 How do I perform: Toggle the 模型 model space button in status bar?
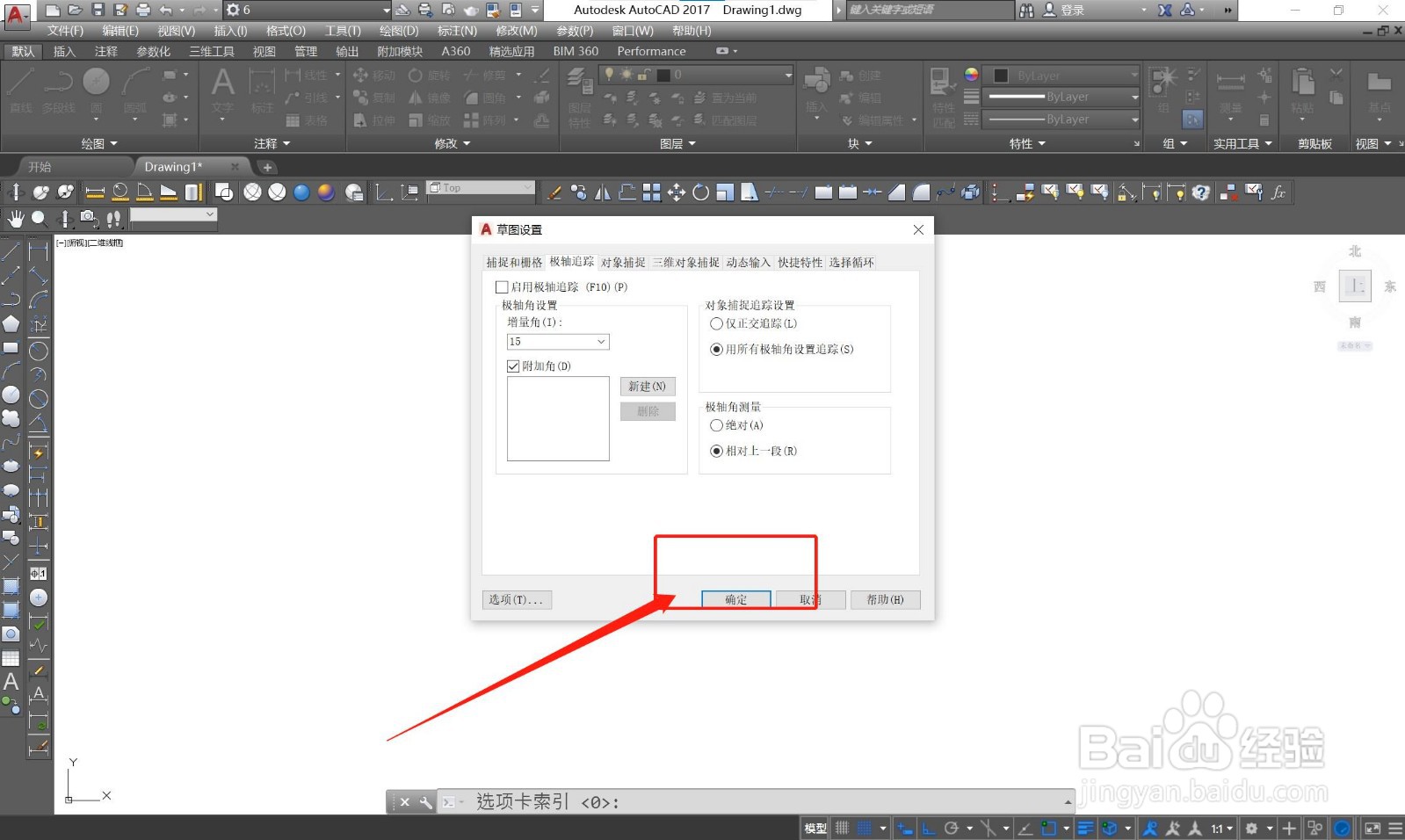(x=815, y=828)
